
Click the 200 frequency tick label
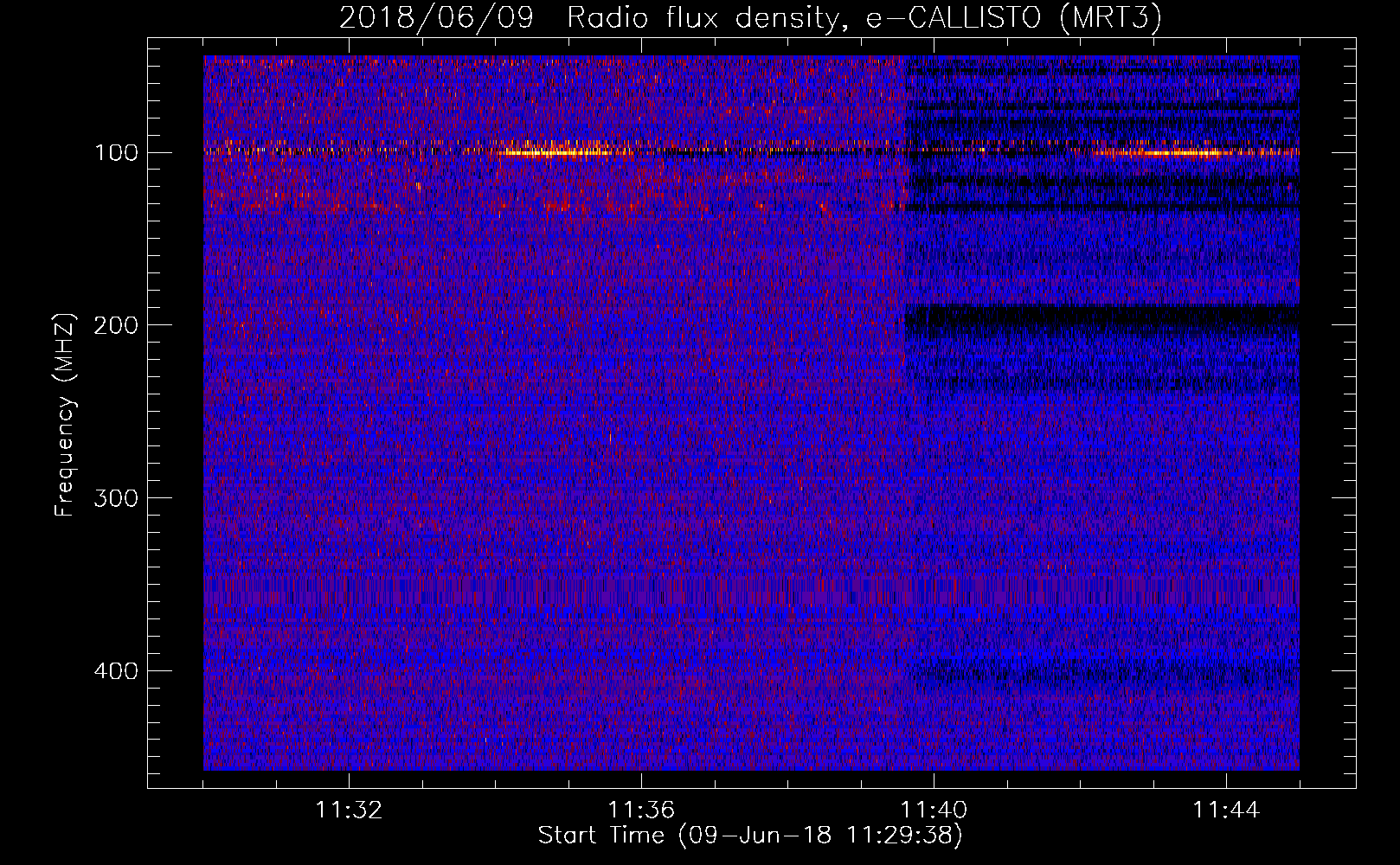[116, 325]
